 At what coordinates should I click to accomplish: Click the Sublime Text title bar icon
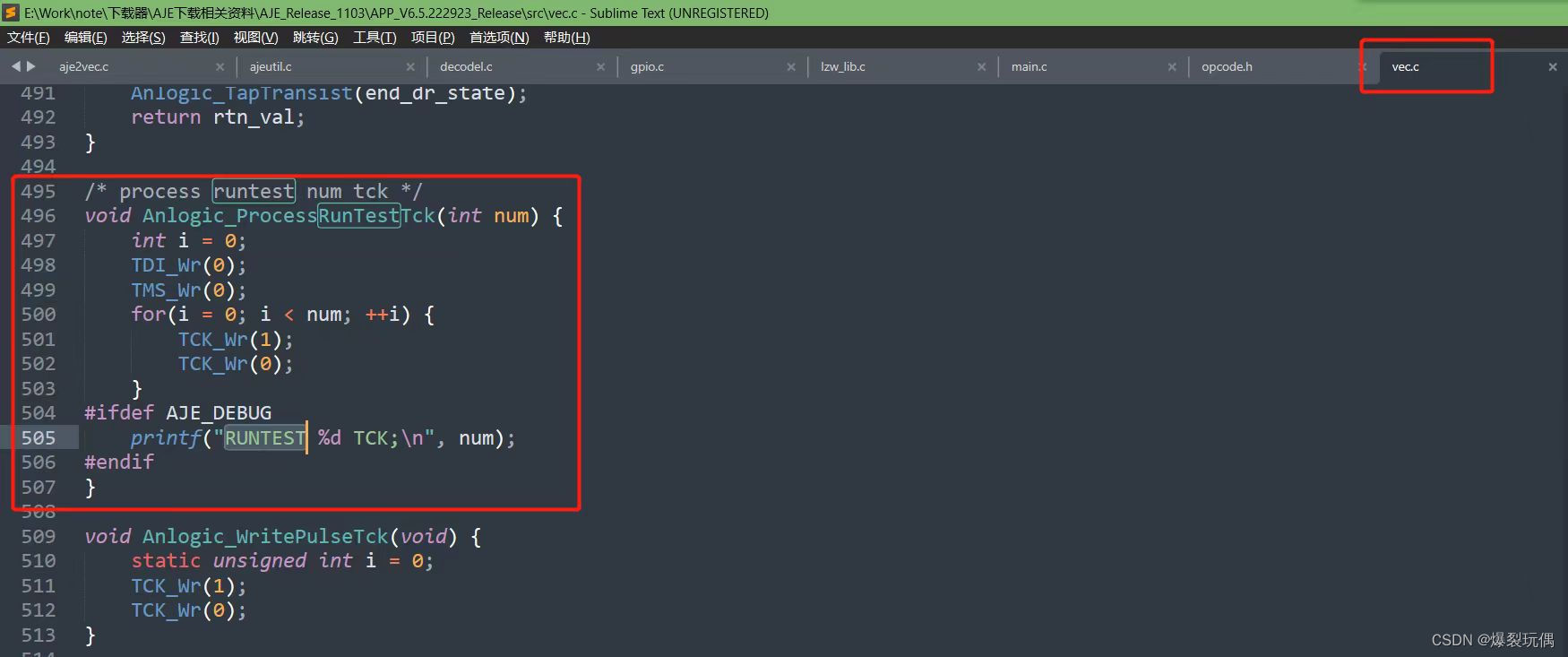tap(11, 13)
